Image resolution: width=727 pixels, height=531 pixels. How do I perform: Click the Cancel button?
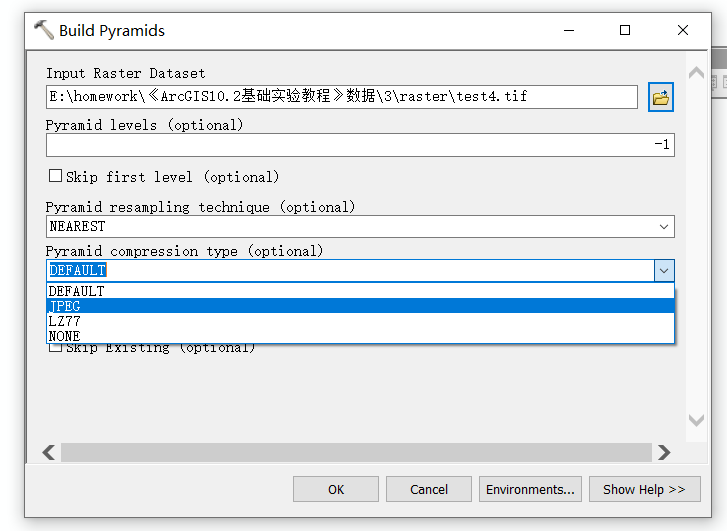(429, 489)
